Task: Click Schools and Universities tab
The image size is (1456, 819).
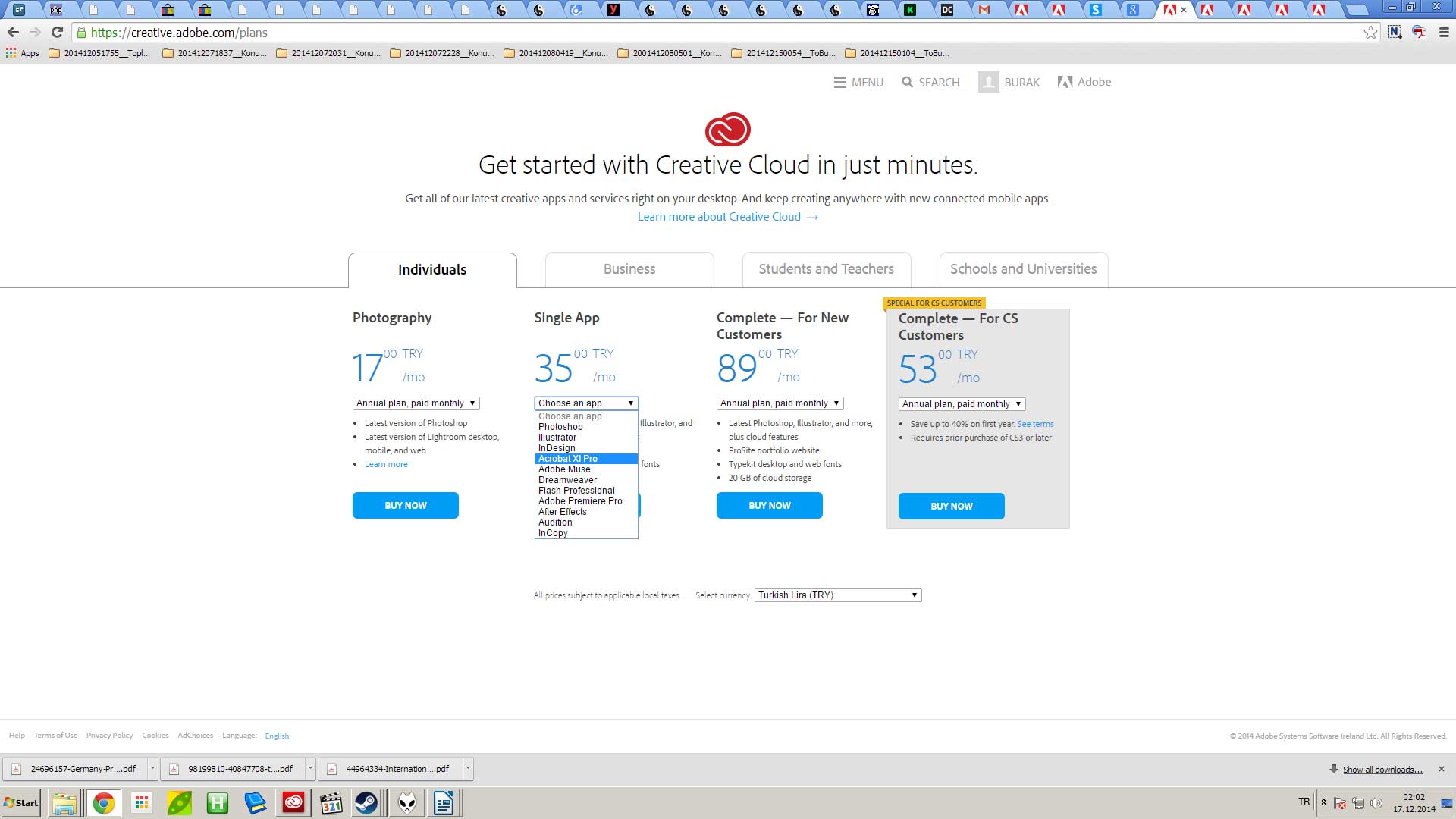Action: point(1024,268)
